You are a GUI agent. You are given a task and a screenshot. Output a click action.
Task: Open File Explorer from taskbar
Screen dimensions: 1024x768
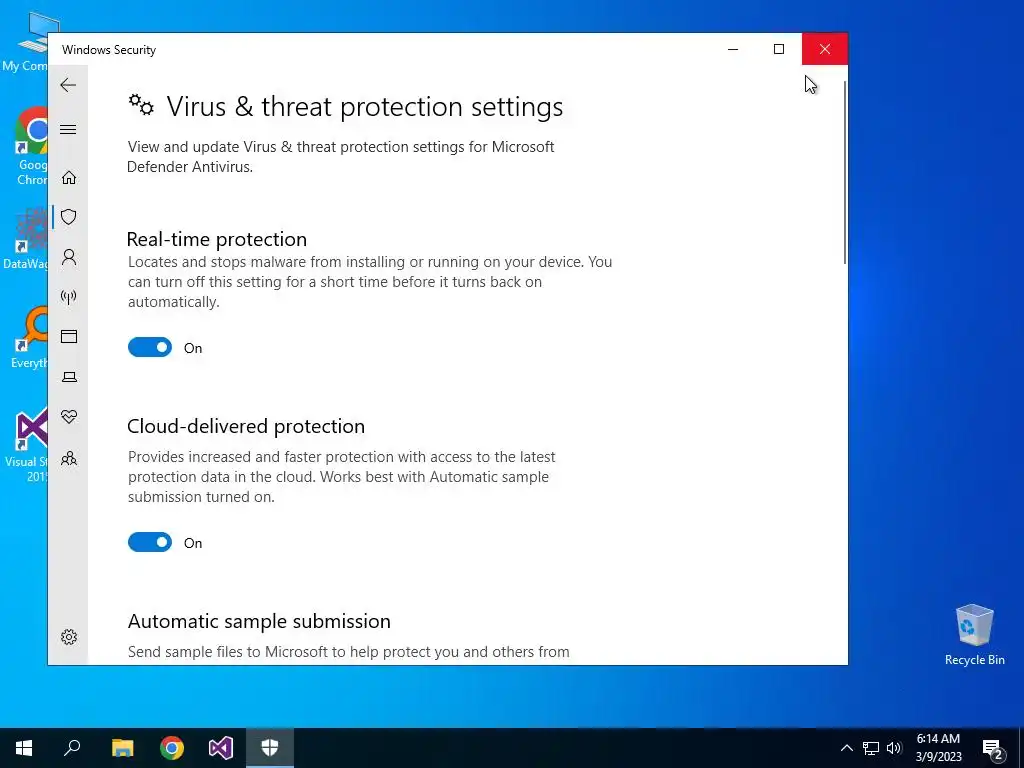tap(122, 748)
